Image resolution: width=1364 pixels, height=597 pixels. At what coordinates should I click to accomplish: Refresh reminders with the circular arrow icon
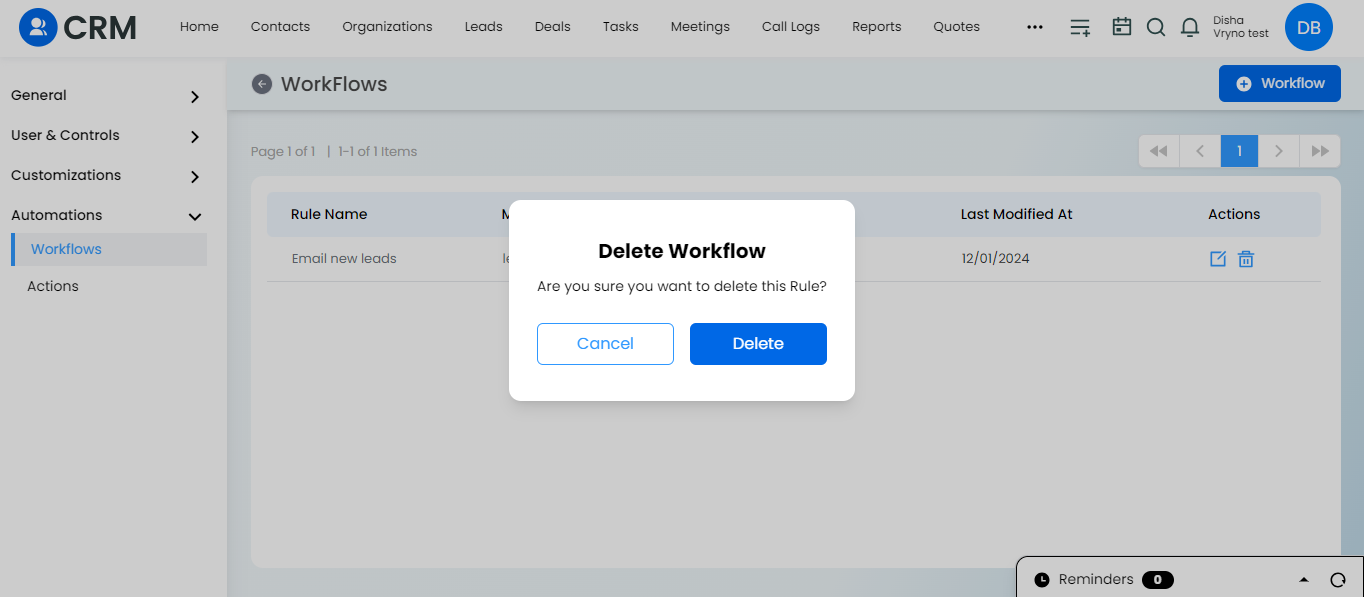1338,580
